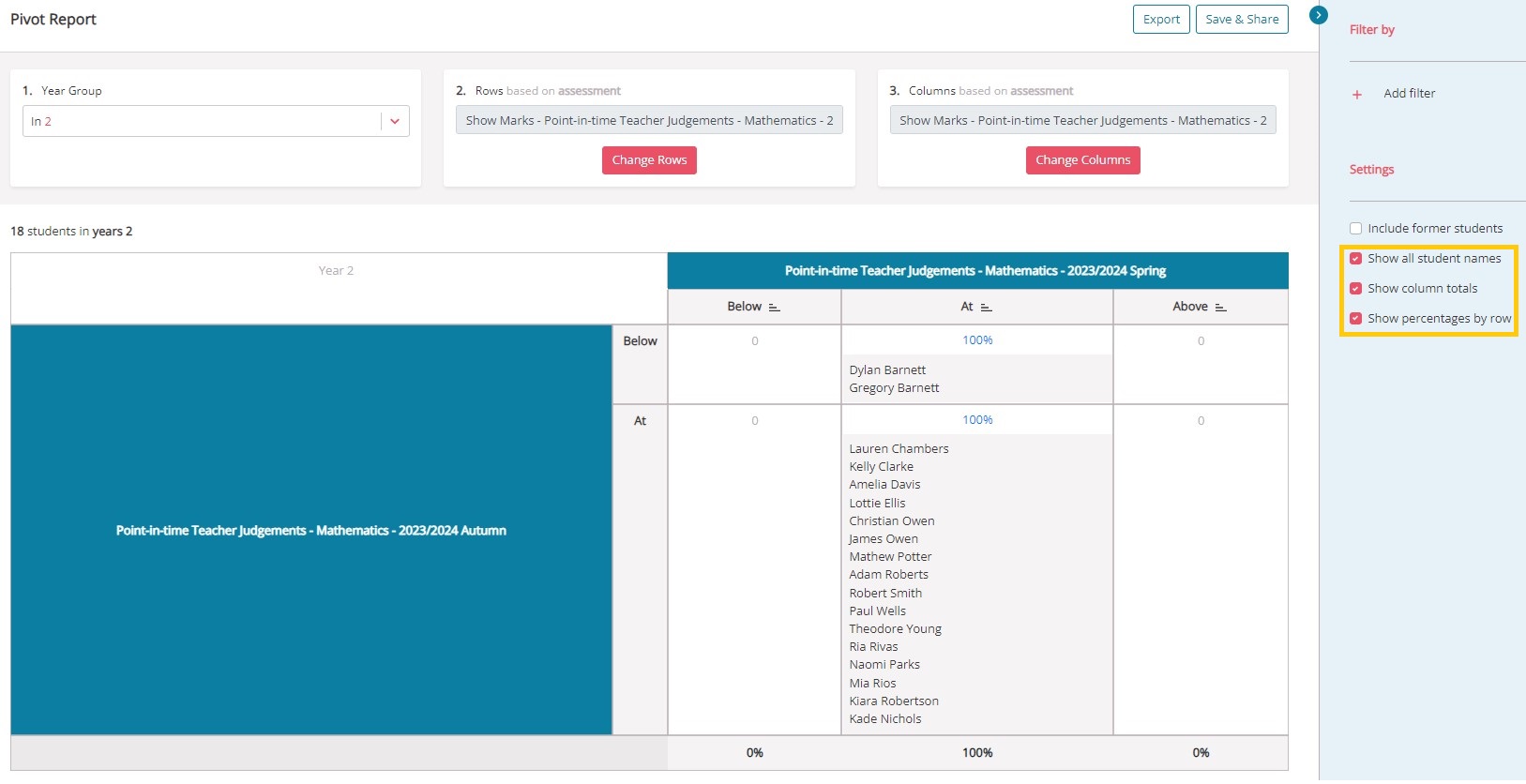The width and height of the screenshot is (1526, 784).
Task: Click on Kelly Clarke
Action: point(881,467)
